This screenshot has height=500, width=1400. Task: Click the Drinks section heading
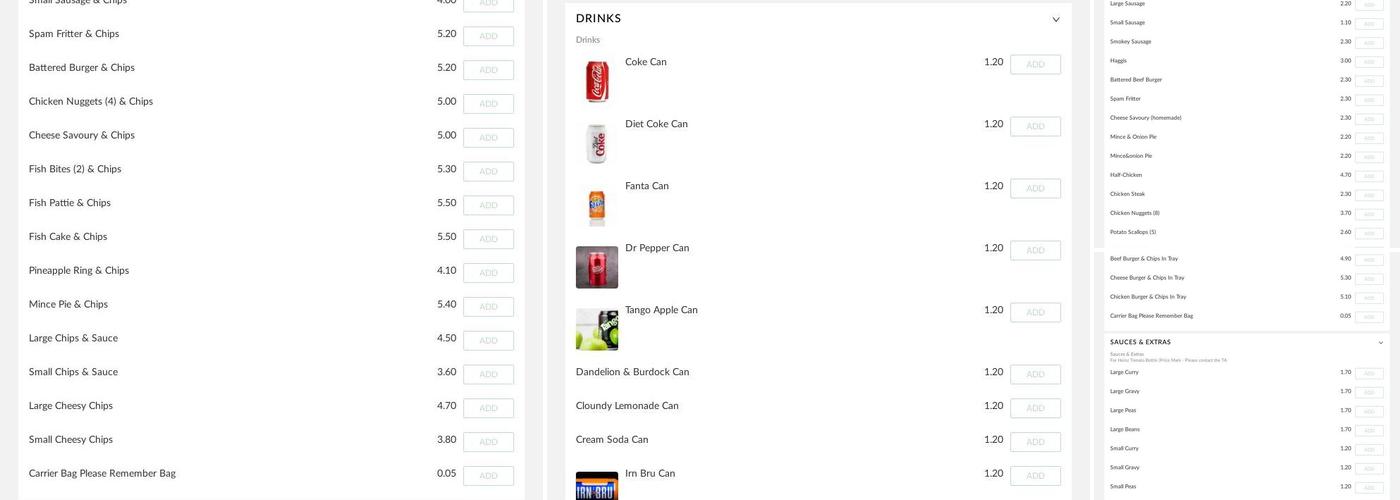[598, 19]
